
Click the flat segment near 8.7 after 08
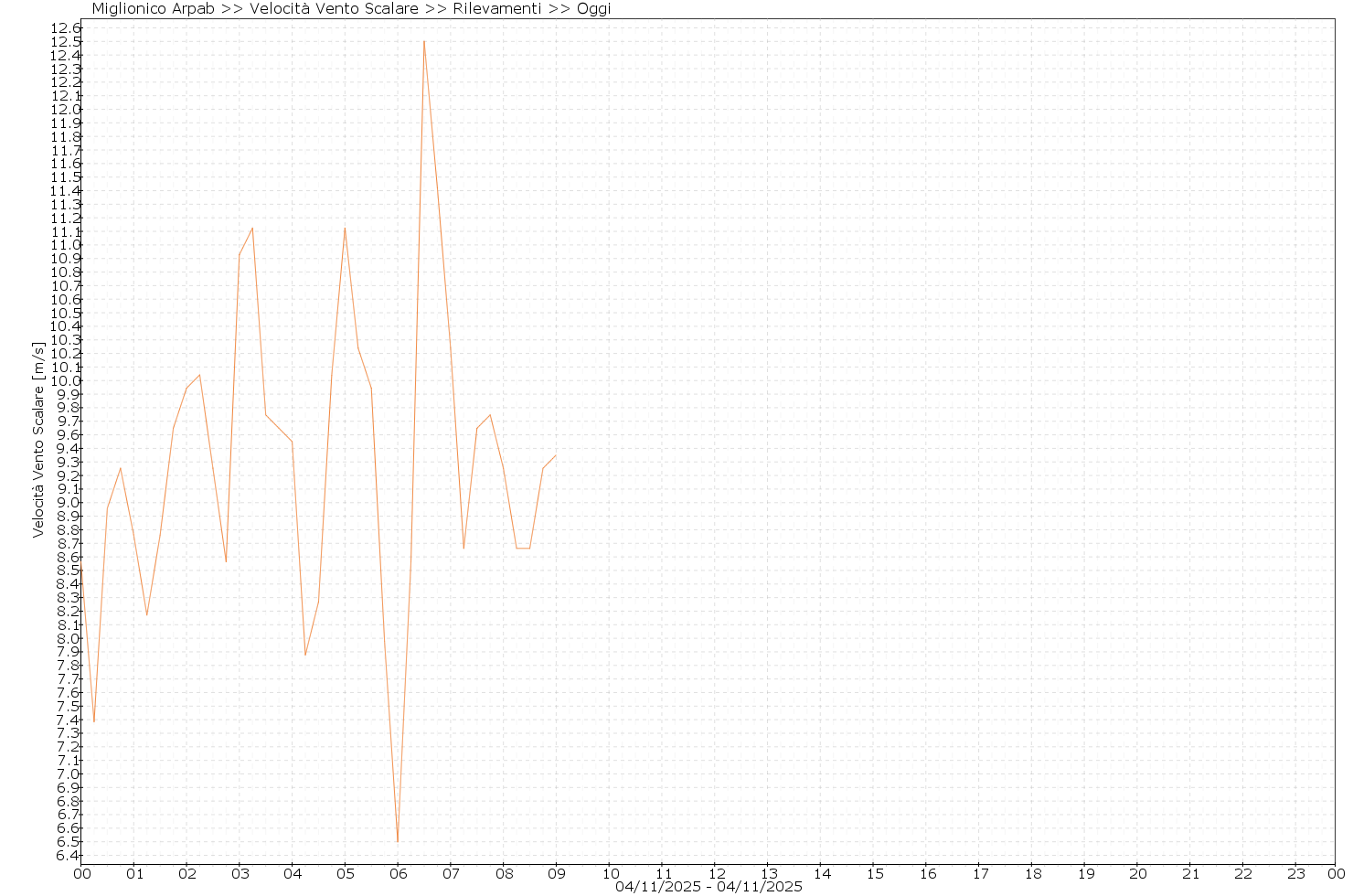coord(523,548)
